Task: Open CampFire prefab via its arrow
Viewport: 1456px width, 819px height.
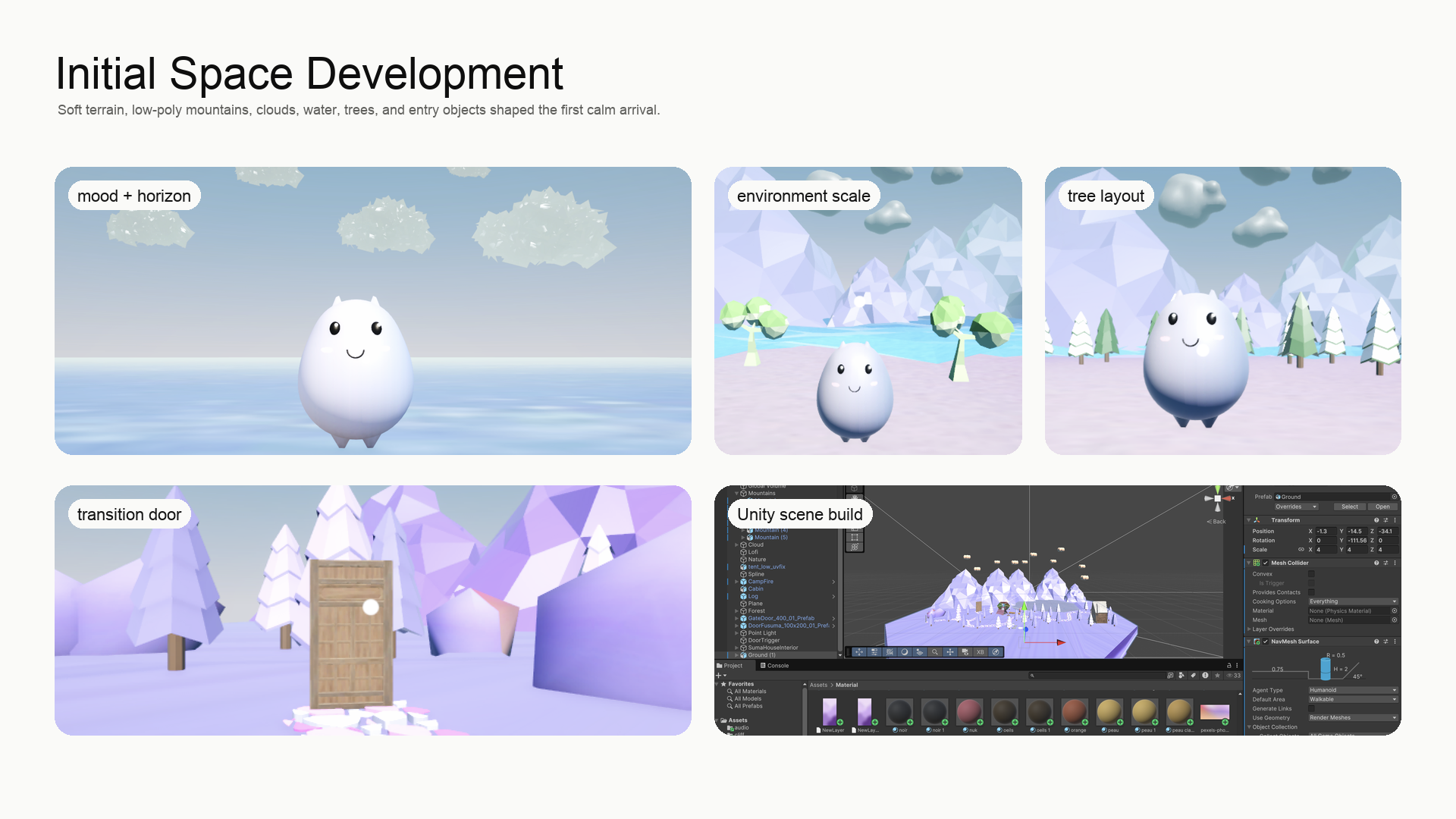Action: point(833,582)
